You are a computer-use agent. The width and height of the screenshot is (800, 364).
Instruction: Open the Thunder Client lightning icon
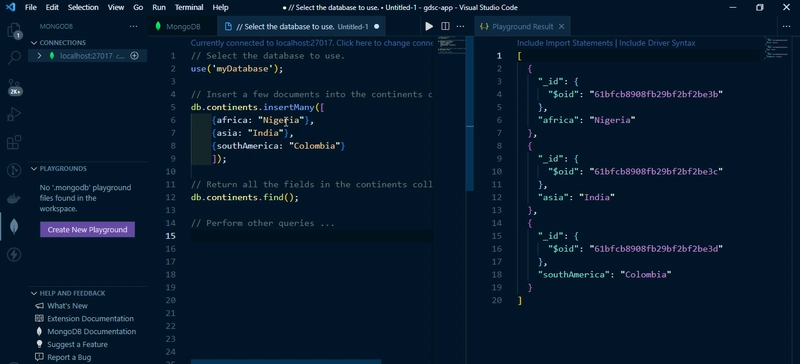point(14,254)
